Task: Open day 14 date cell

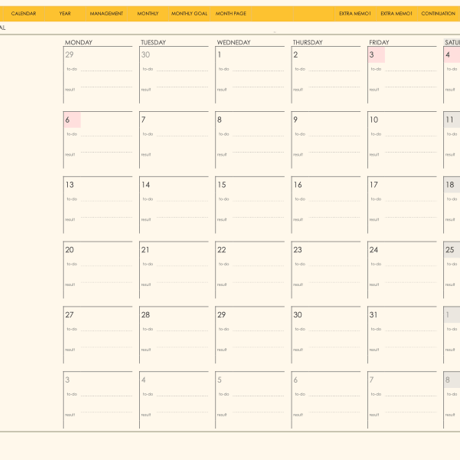Action: [x=146, y=185]
